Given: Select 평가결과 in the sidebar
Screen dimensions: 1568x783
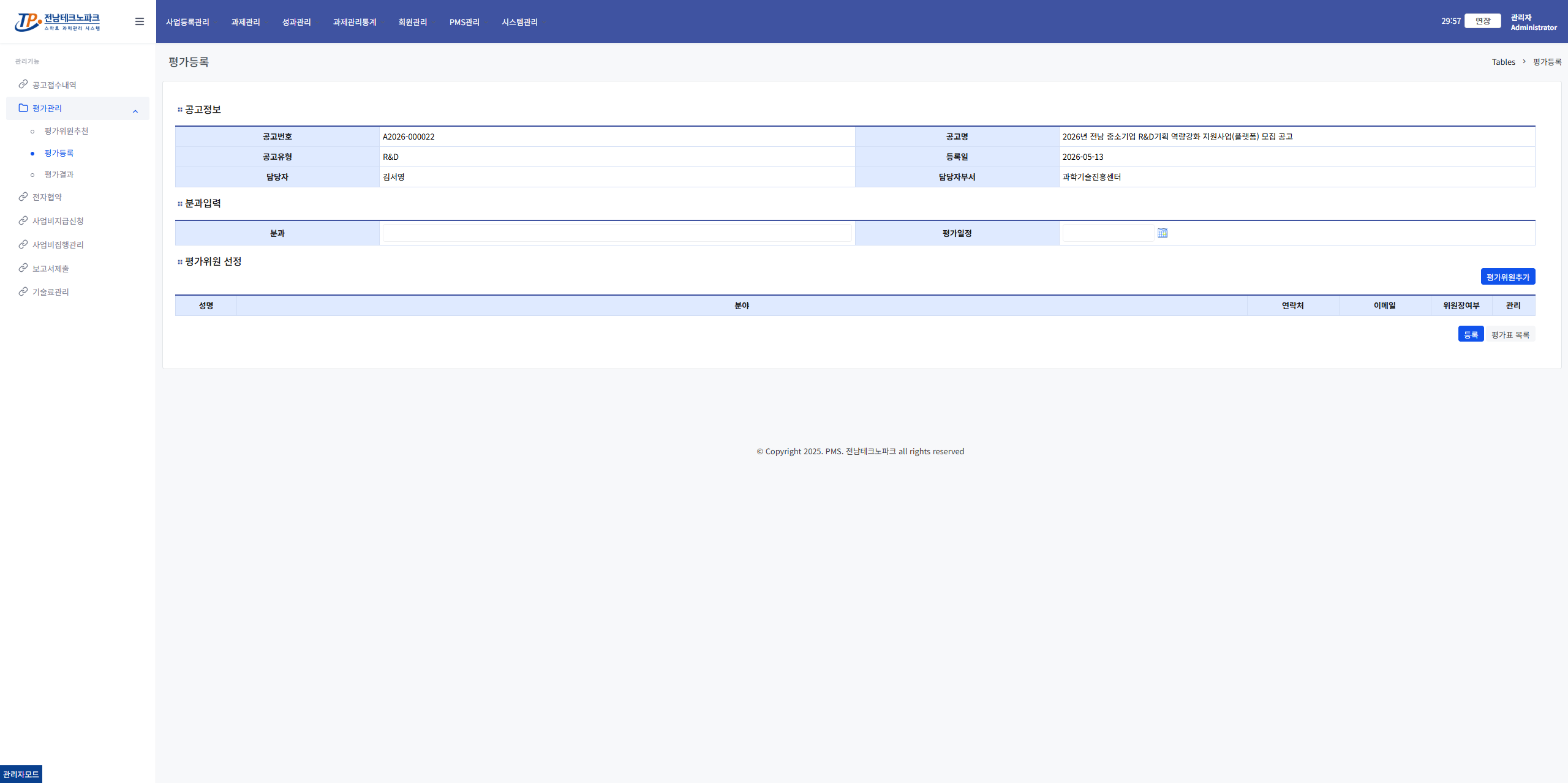Looking at the screenshot, I should click(59, 174).
